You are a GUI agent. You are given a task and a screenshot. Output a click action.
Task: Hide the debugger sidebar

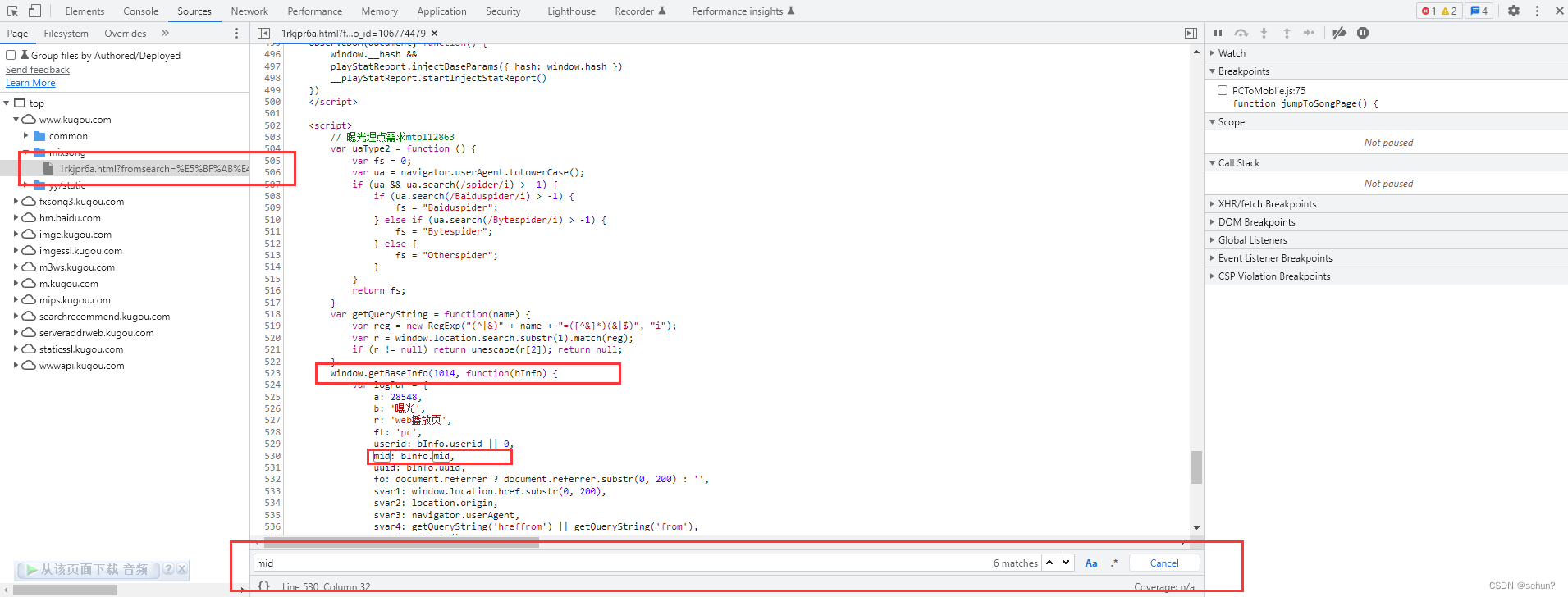pos(1191,33)
